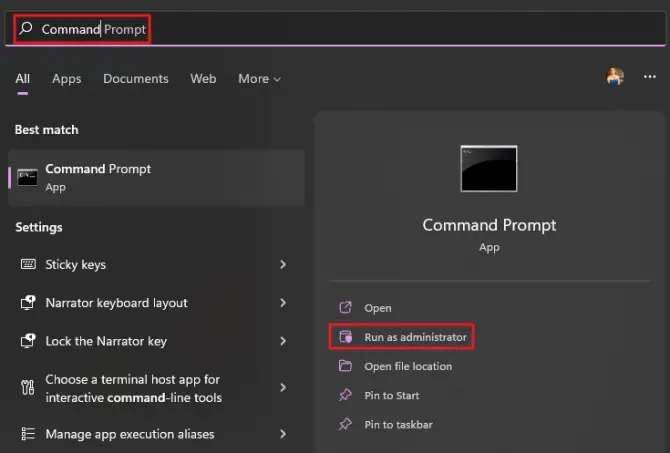
Task: Click Lock the Narrator key icon
Action: click(28, 341)
